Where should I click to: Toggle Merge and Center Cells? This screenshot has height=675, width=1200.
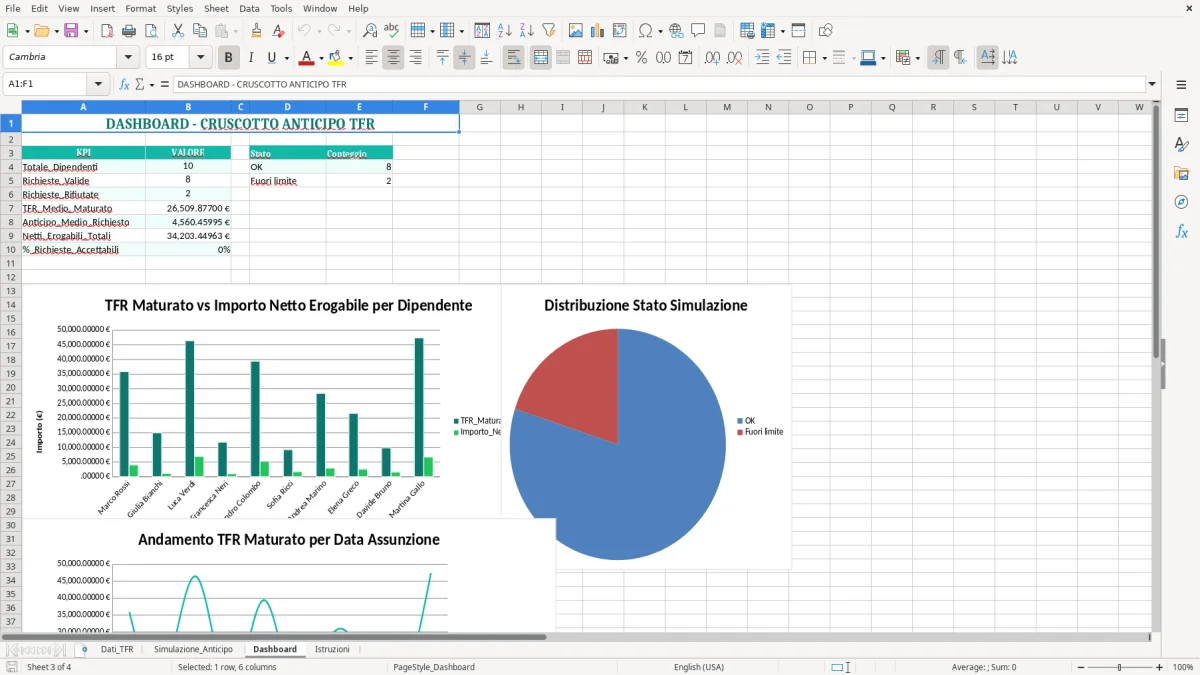[541, 58]
